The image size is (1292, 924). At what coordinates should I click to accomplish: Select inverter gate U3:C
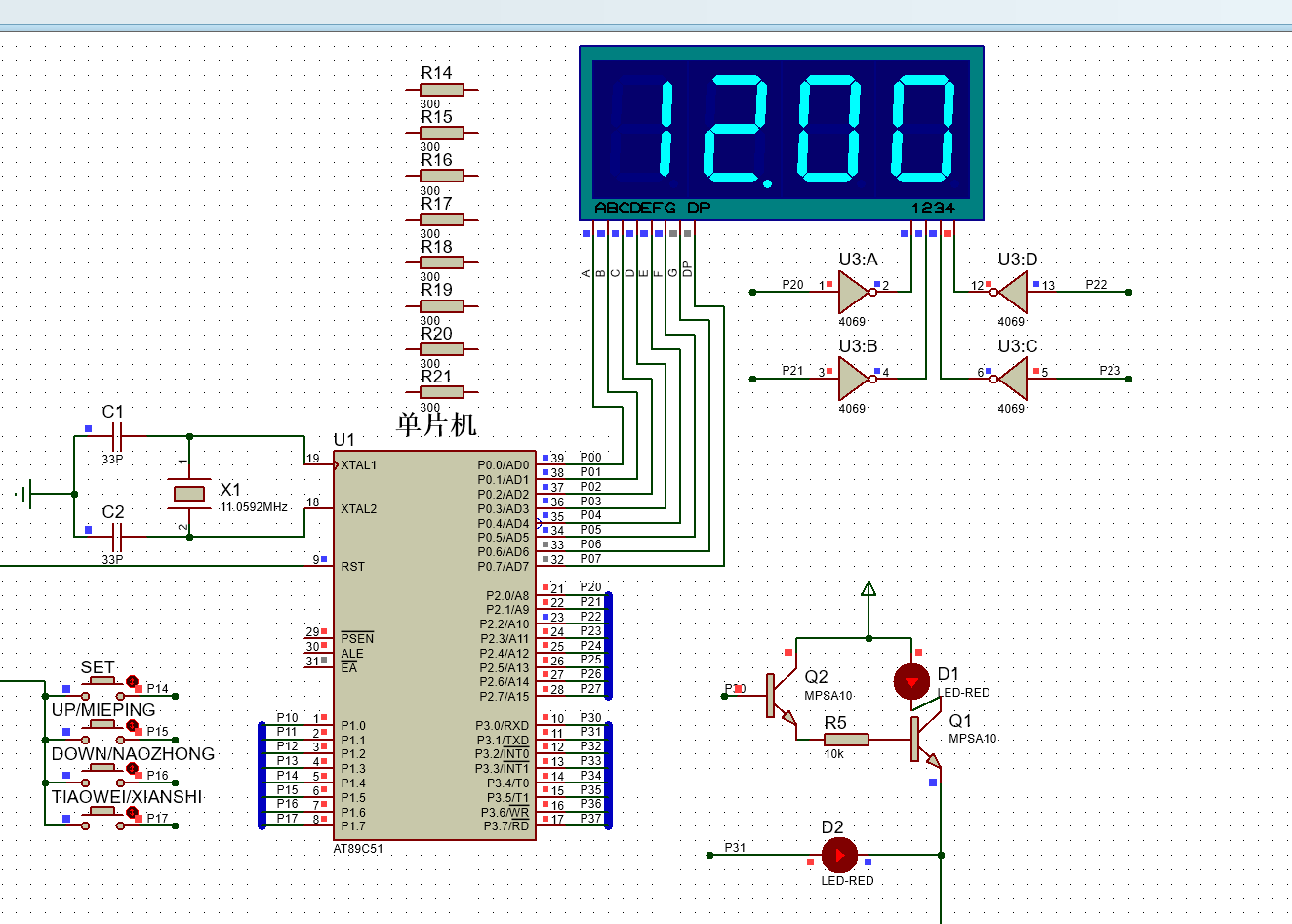(x=1011, y=379)
